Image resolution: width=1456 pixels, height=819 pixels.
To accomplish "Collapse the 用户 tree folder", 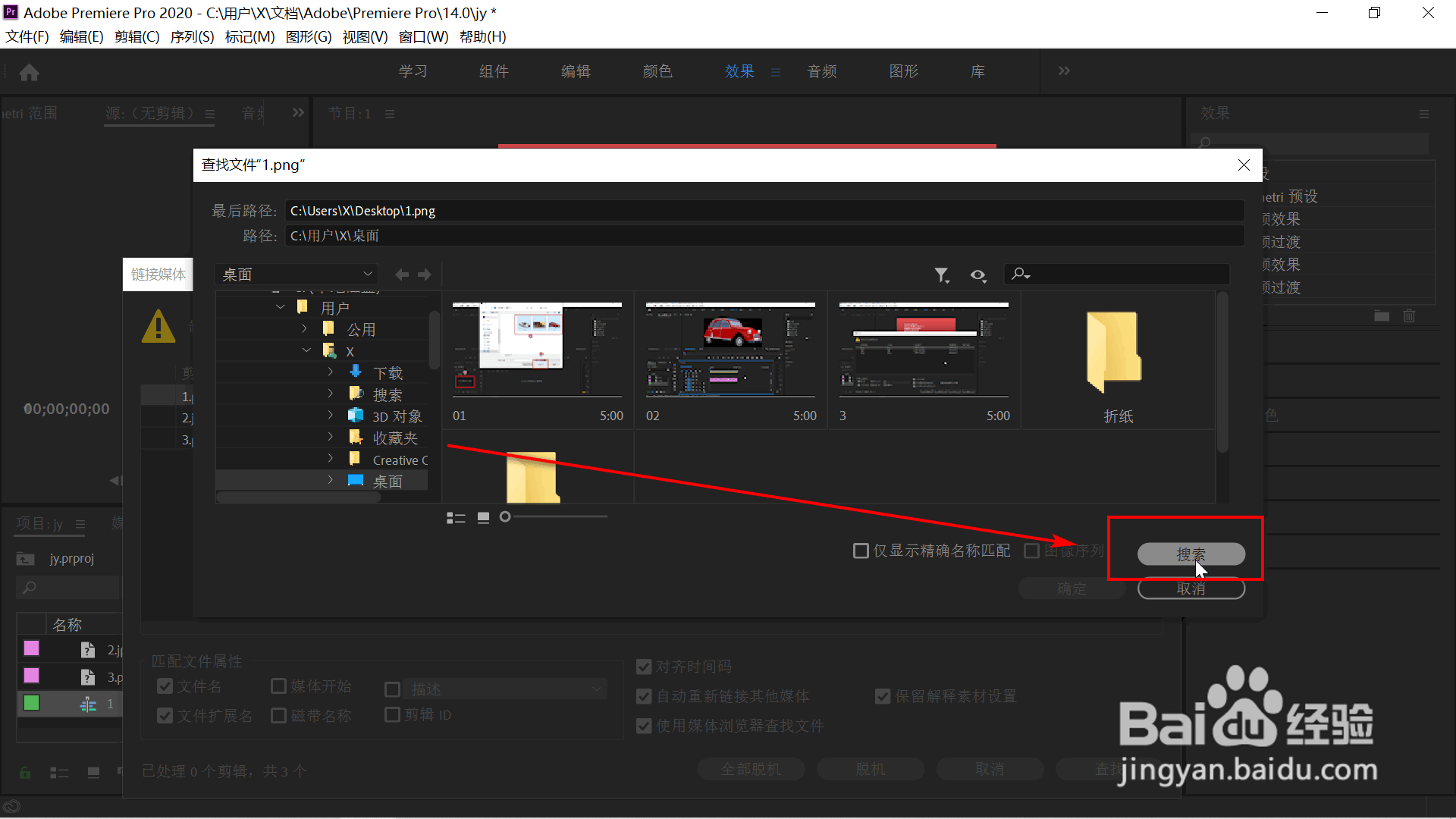I will point(281,307).
